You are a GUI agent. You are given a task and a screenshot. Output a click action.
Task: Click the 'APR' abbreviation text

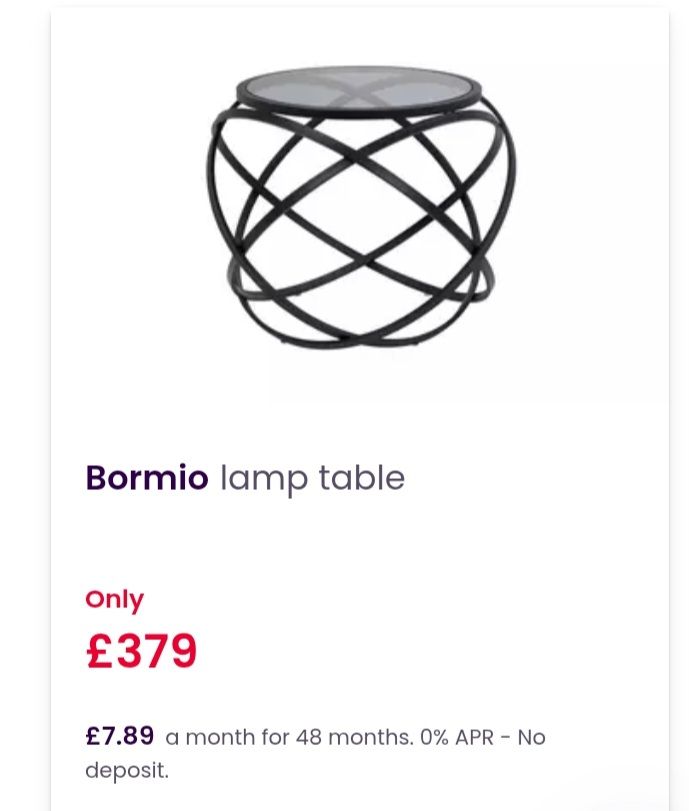click(x=474, y=737)
